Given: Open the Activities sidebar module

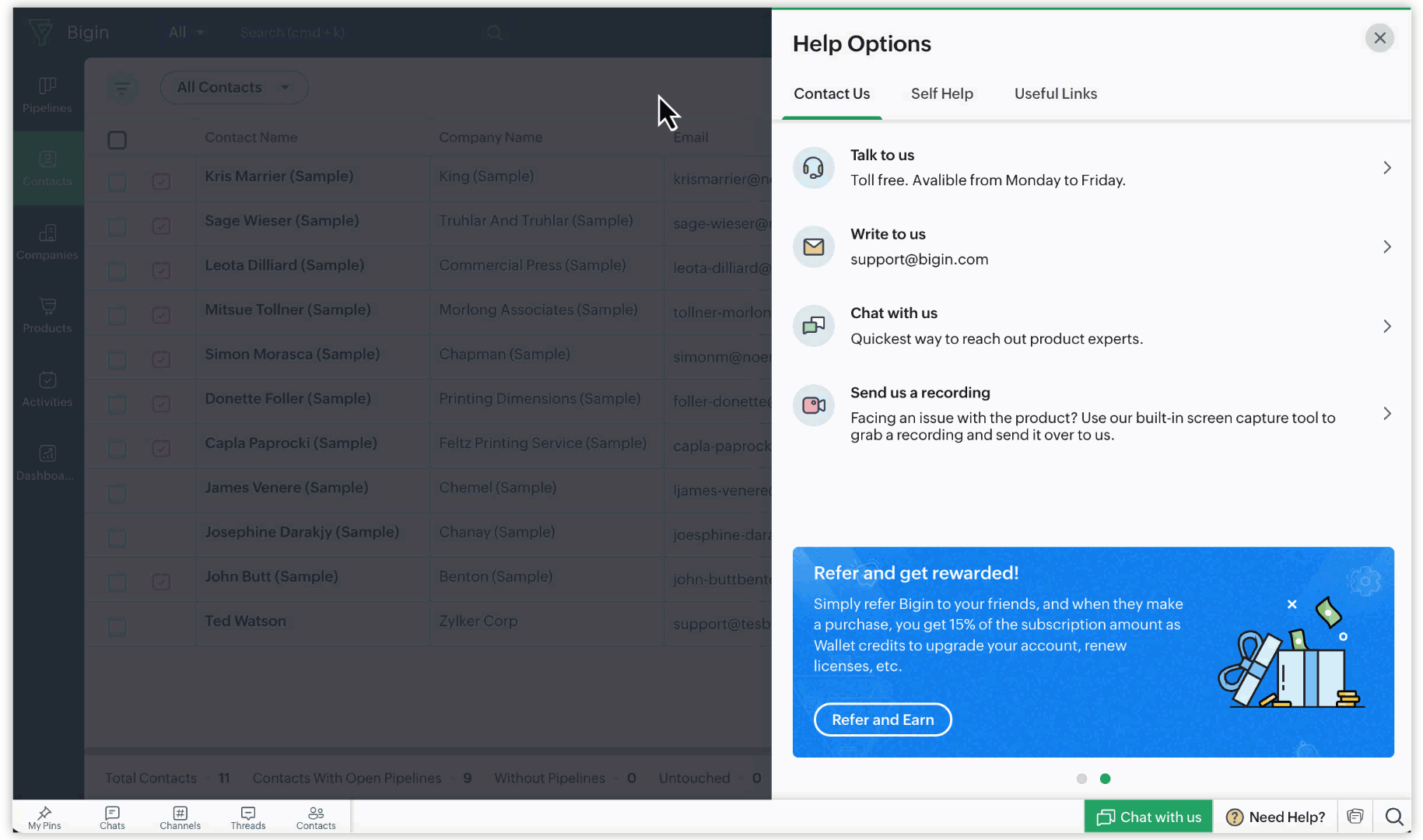Looking at the screenshot, I should pyautogui.click(x=47, y=389).
